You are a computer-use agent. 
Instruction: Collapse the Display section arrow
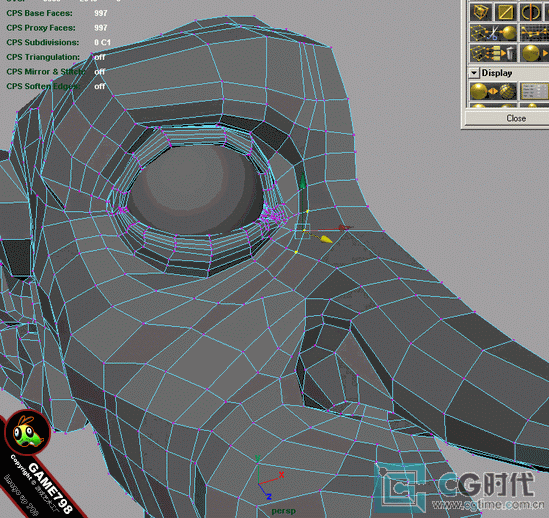point(474,73)
